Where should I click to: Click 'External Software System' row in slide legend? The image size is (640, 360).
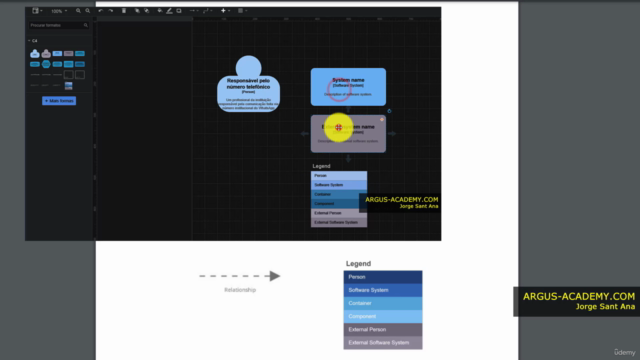[x=383, y=342]
